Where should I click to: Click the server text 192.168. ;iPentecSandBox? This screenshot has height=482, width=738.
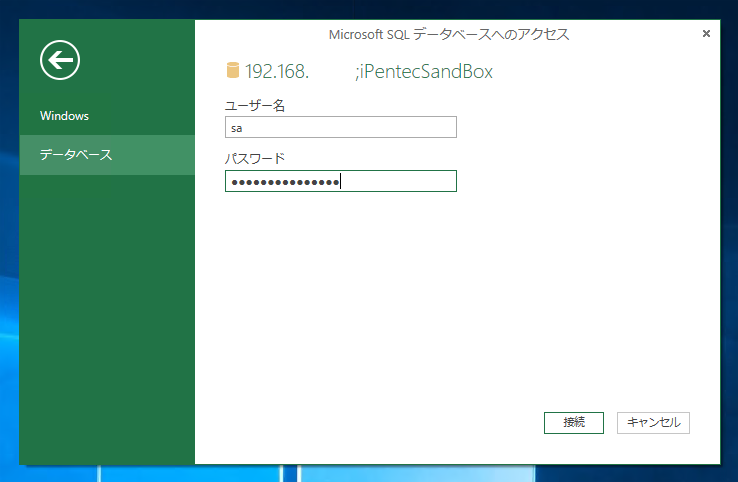[x=369, y=72]
